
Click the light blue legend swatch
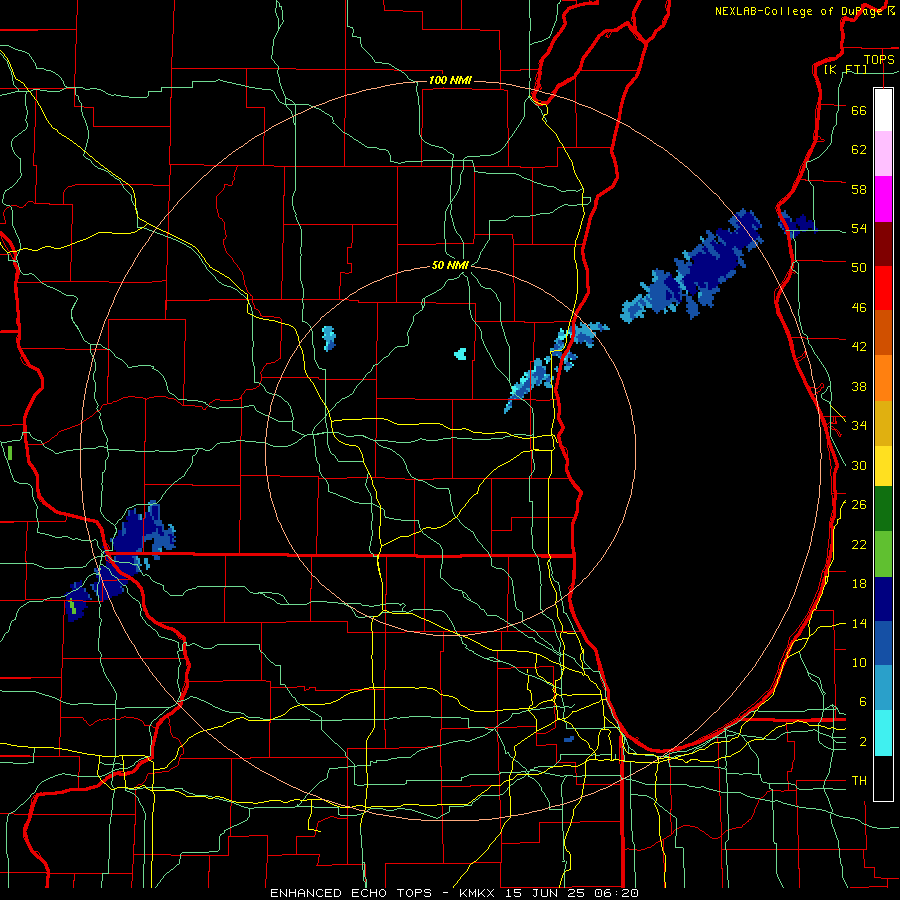click(x=883, y=688)
